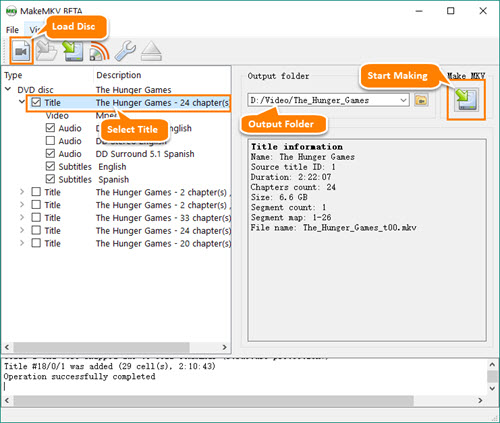500x423 pixels.
Task: Click the title tree horizontal scrollbar thumb
Action: tap(101, 347)
